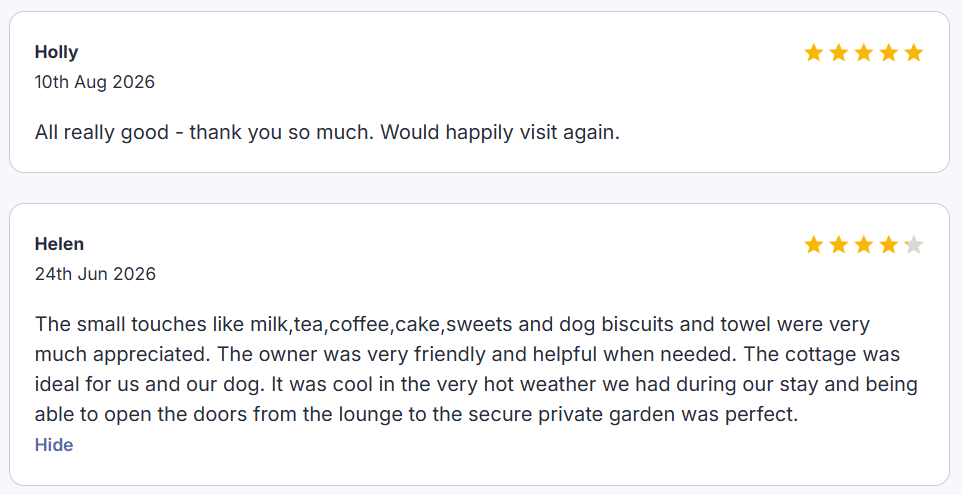Click the fourth star in Helen's rating
962x495 pixels.
889,245
